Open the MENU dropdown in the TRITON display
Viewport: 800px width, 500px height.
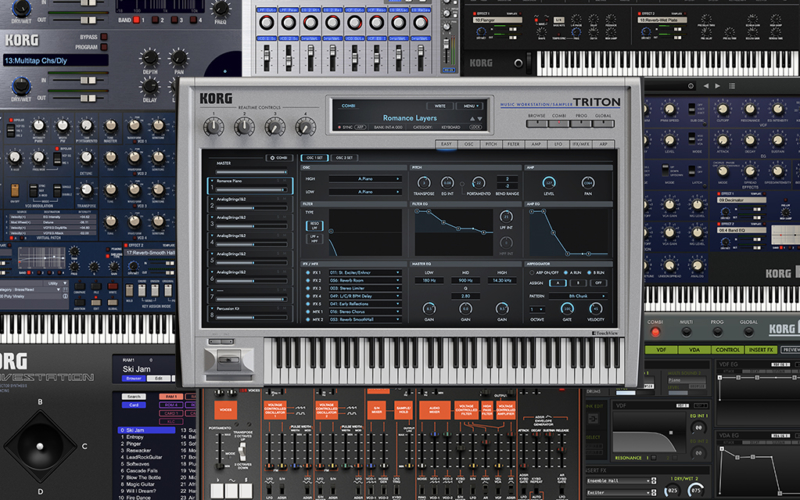470,106
